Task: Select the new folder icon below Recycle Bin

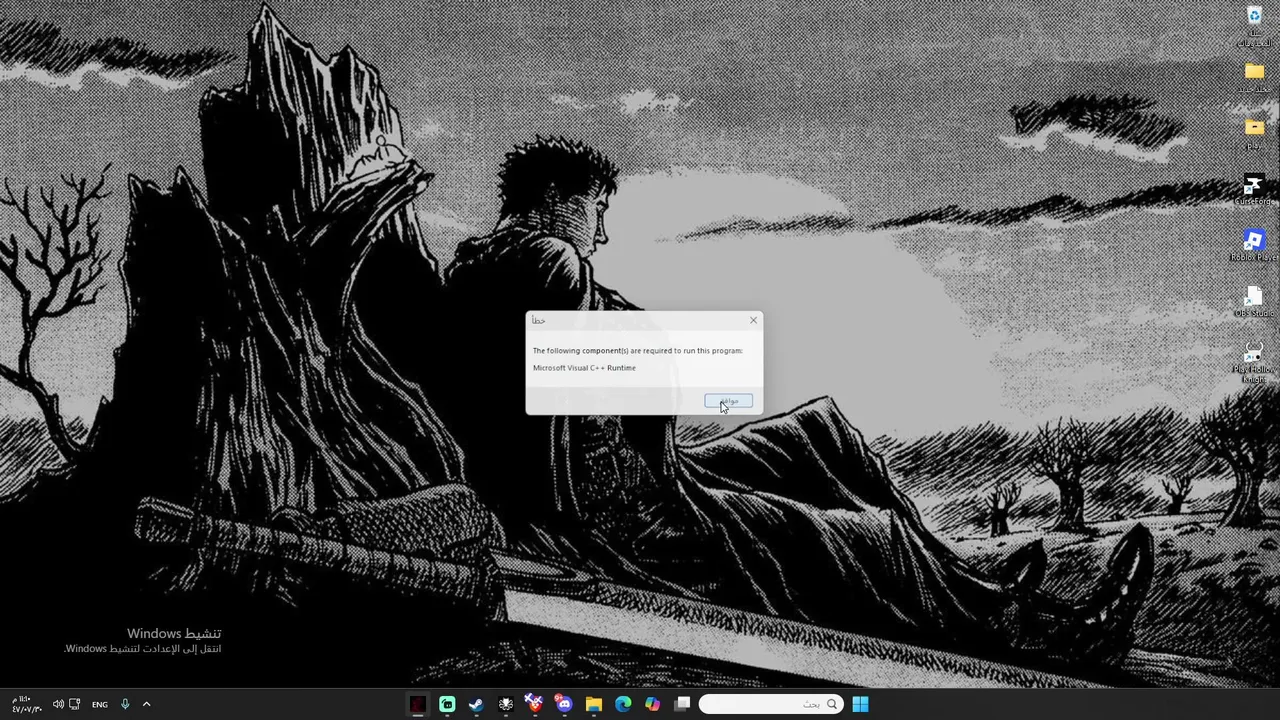Action: tap(1254, 79)
